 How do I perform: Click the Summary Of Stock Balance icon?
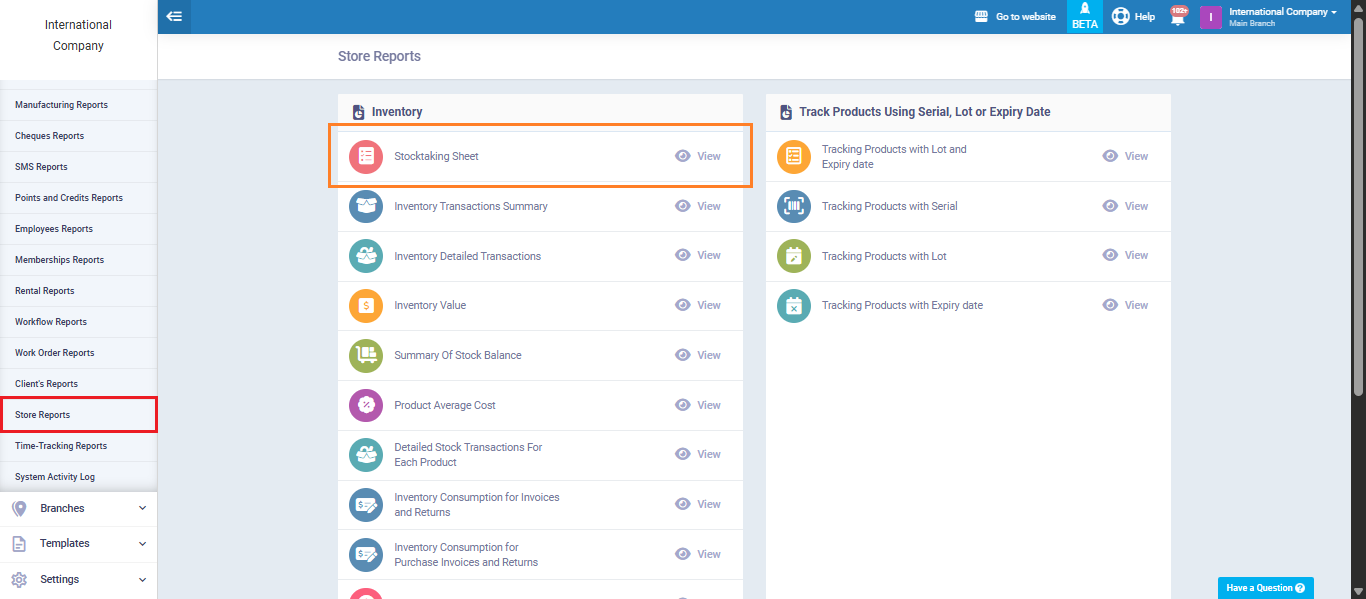[x=366, y=356]
